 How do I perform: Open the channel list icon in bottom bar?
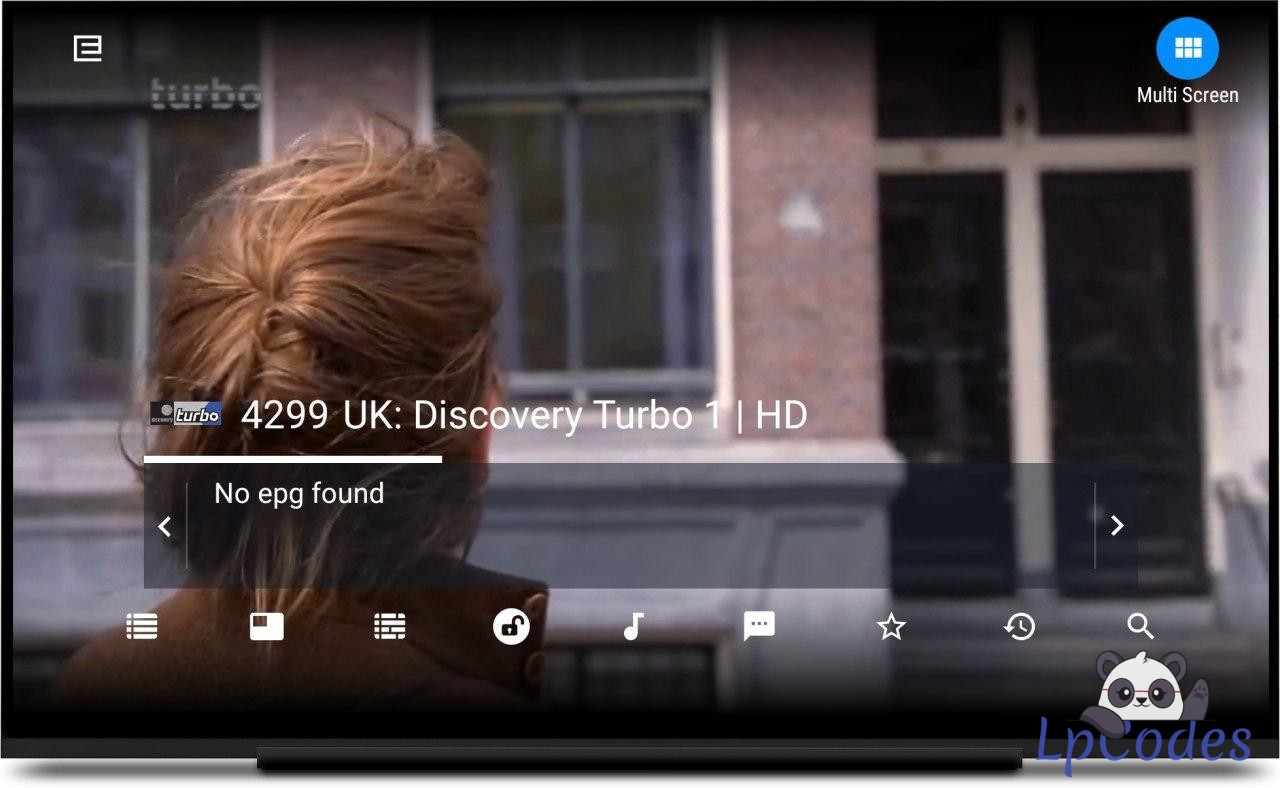coord(142,627)
